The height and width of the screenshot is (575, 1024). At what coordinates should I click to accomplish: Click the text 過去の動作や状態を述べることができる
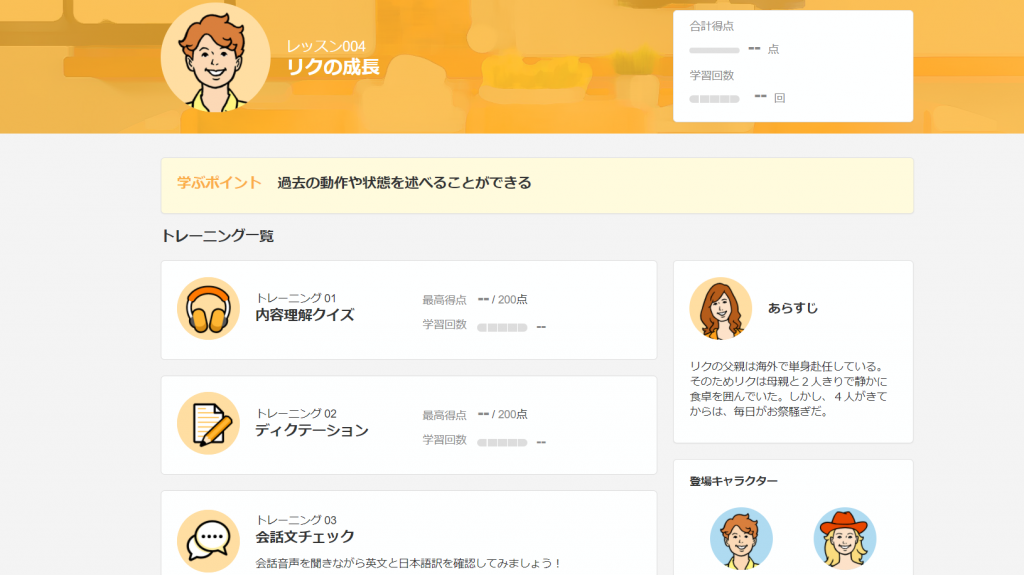404,182
